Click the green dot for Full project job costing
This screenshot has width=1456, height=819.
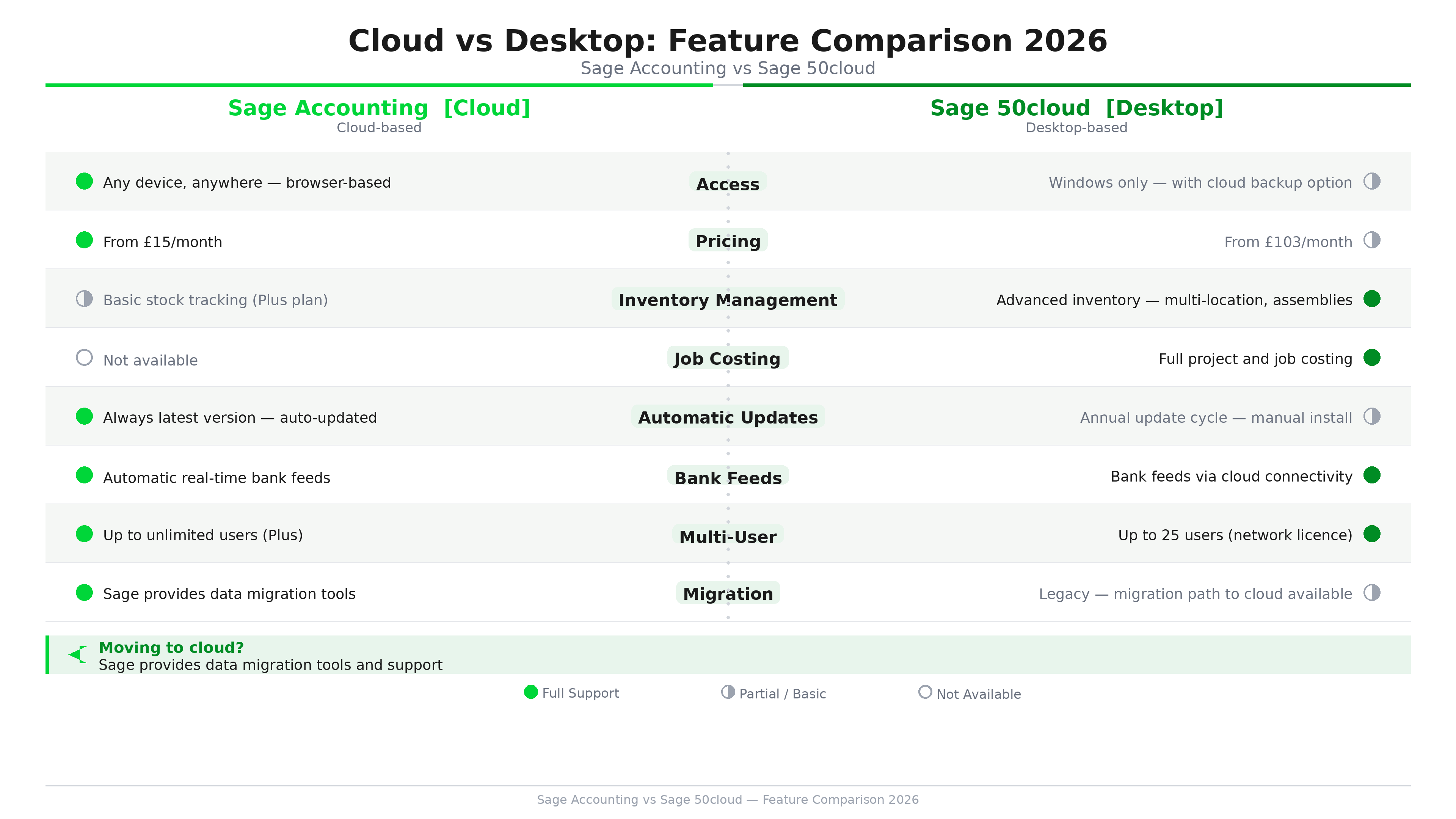[x=1371, y=358]
